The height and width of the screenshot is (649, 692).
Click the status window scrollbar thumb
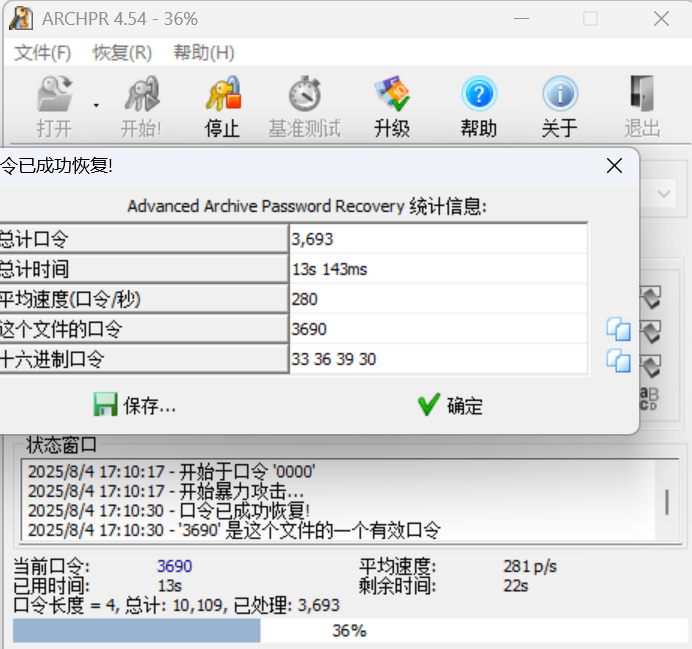pyautogui.click(x=667, y=502)
